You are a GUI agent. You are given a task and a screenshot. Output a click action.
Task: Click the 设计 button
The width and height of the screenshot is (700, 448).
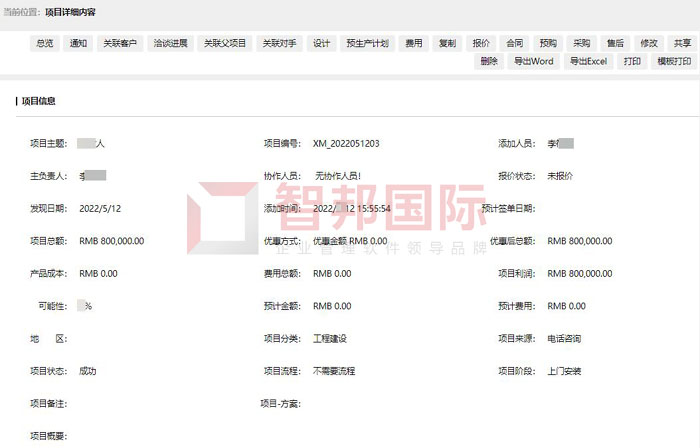(321, 44)
